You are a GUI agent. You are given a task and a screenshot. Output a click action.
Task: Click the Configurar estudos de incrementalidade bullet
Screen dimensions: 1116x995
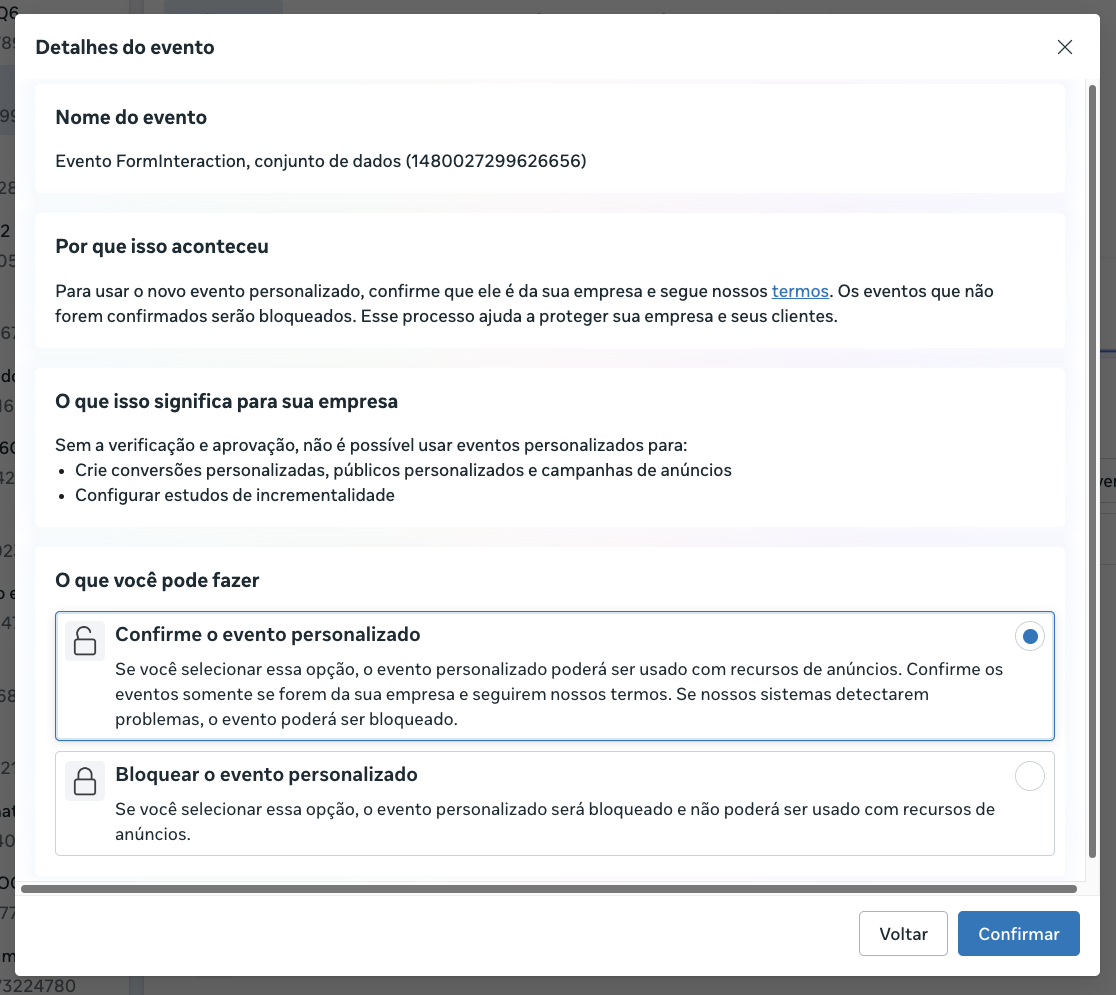[235, 495]
